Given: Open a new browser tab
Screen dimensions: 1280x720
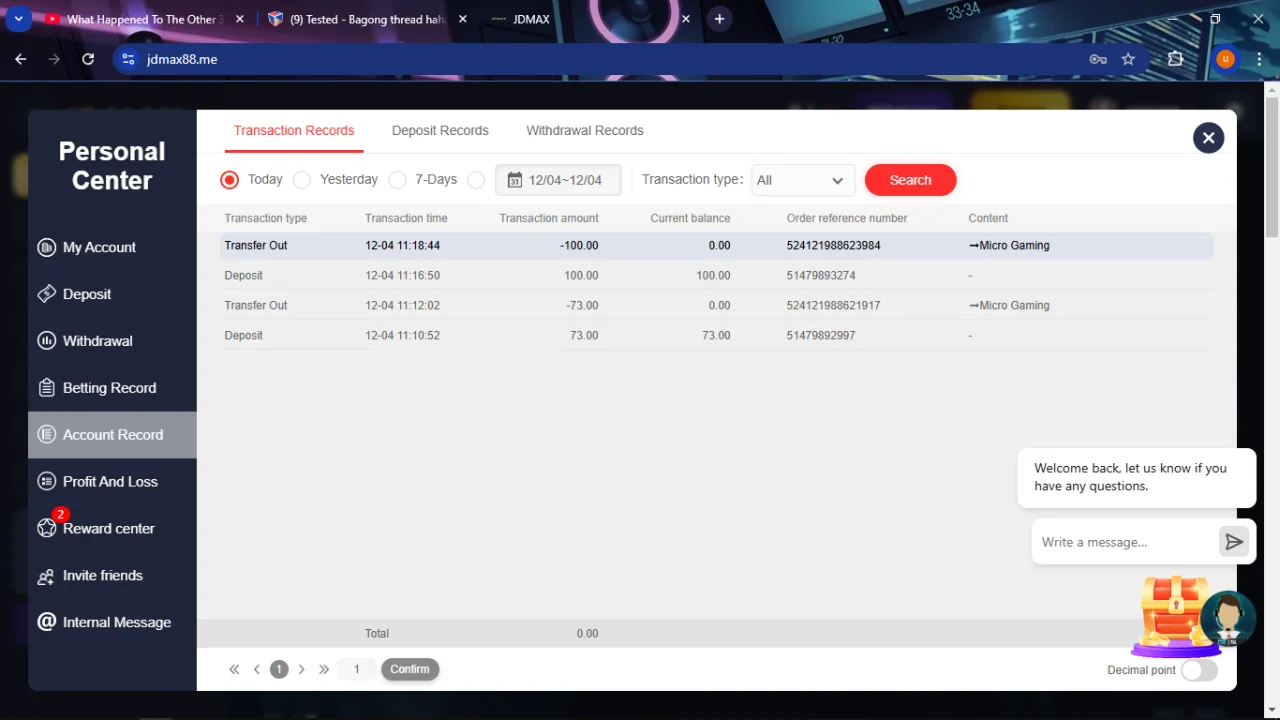Looking at the screenshot, I should [719, 19].
